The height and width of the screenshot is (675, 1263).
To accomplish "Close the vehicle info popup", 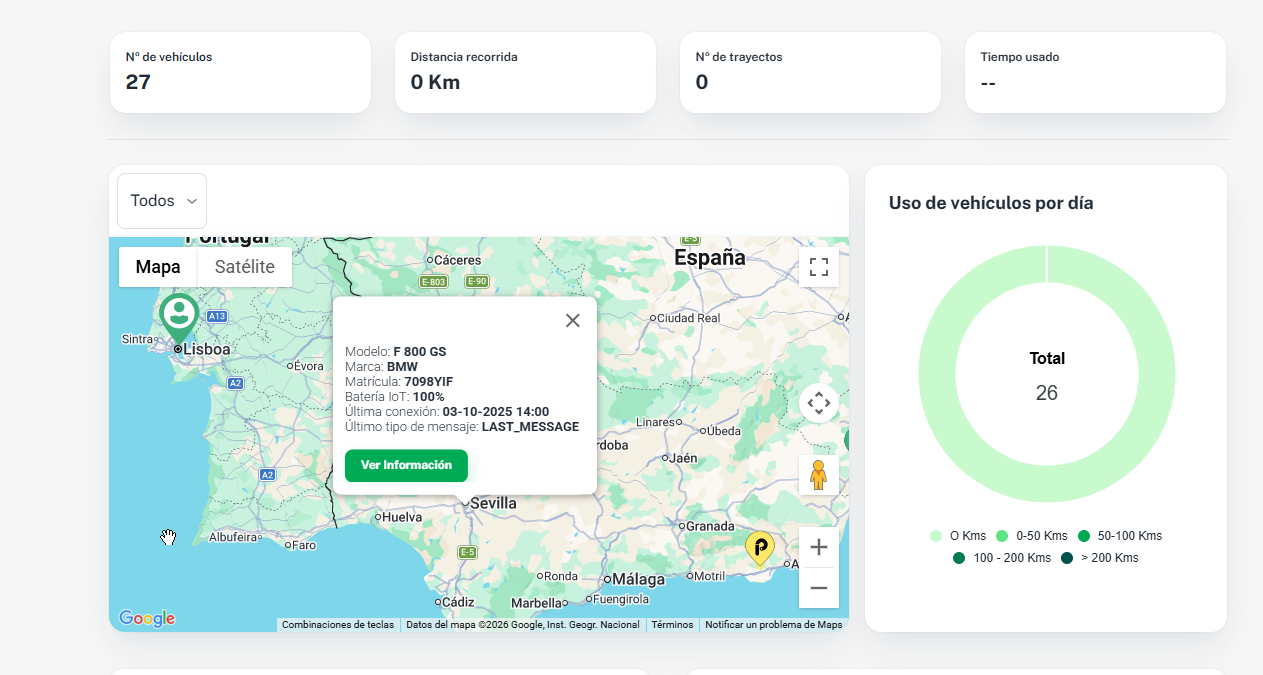I will [x=573, y=320].
